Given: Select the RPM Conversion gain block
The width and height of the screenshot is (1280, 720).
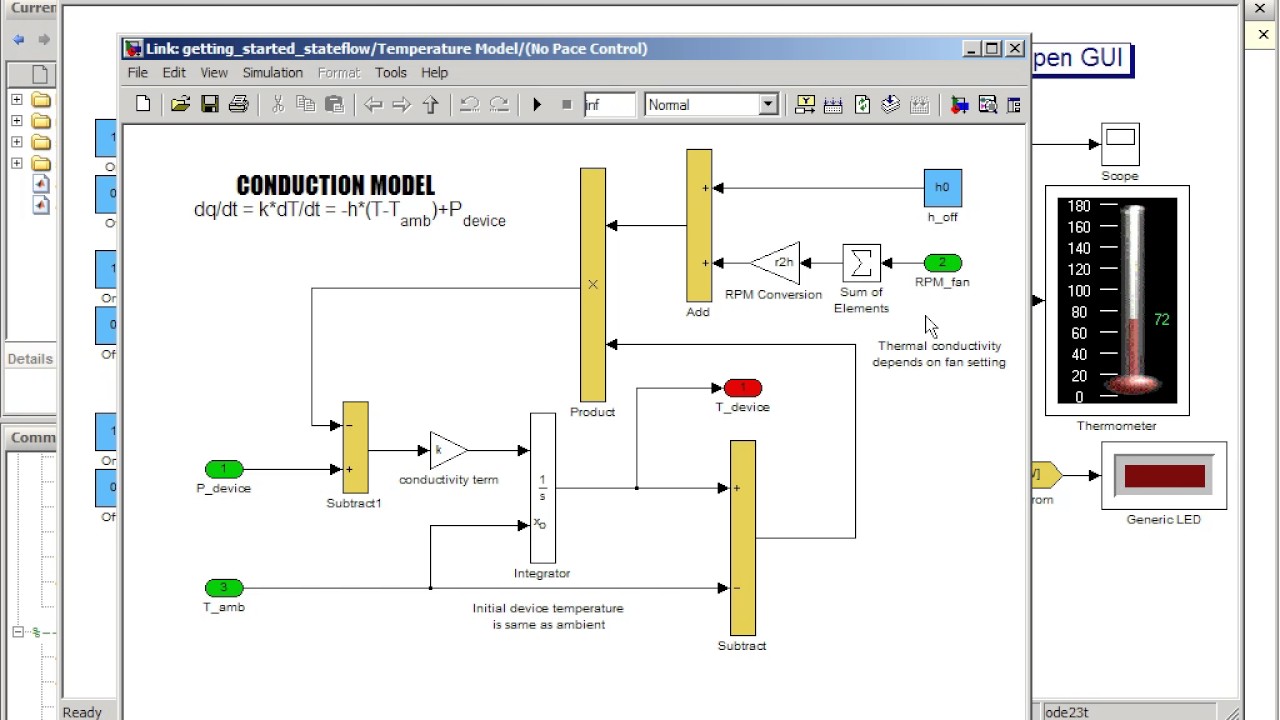Looking at the screenshot, I should 776,263.
